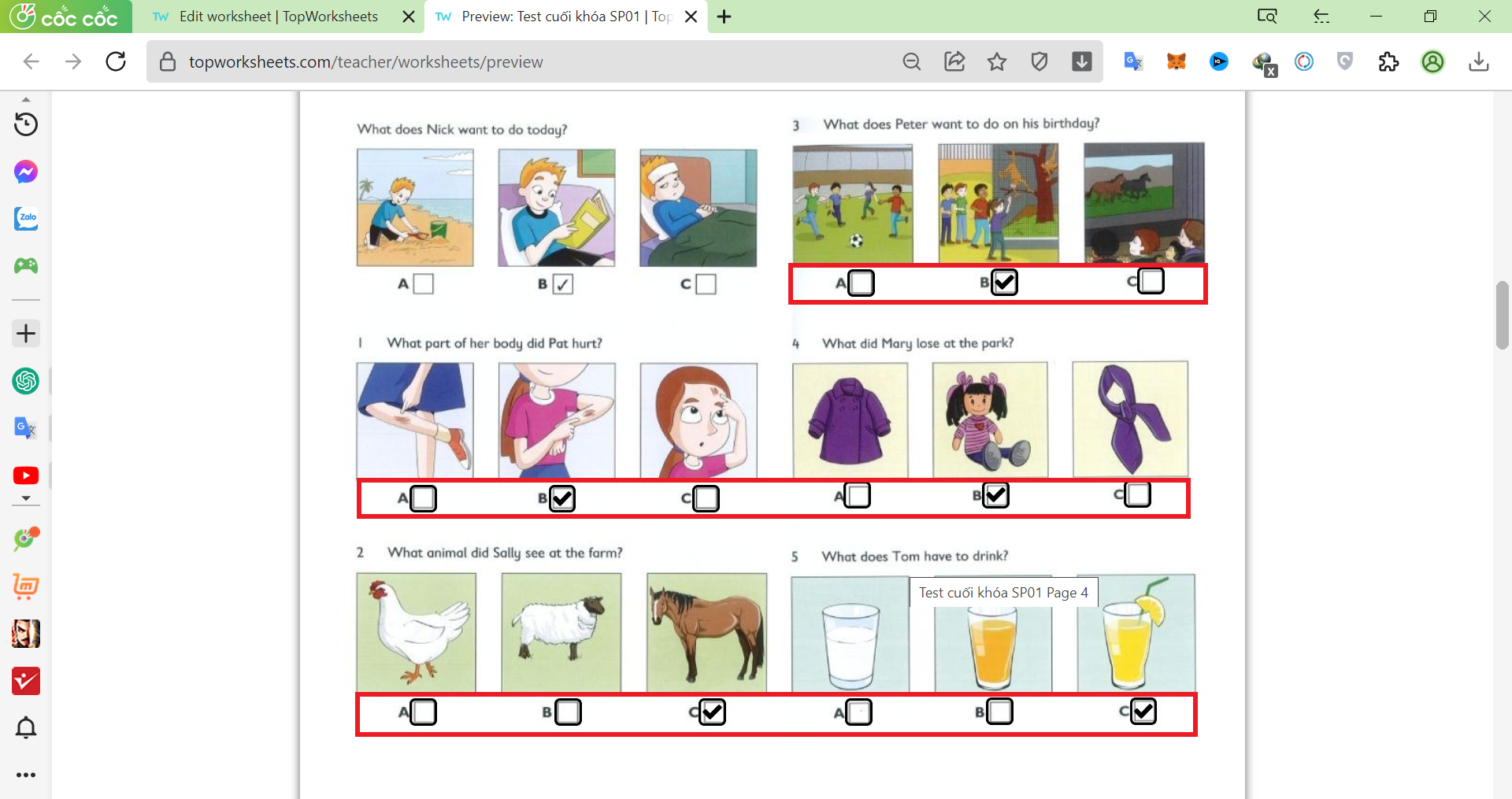Bookmark this page with star icon
The width and height of the screenshot is (1512, 799).
click(997, 61)
